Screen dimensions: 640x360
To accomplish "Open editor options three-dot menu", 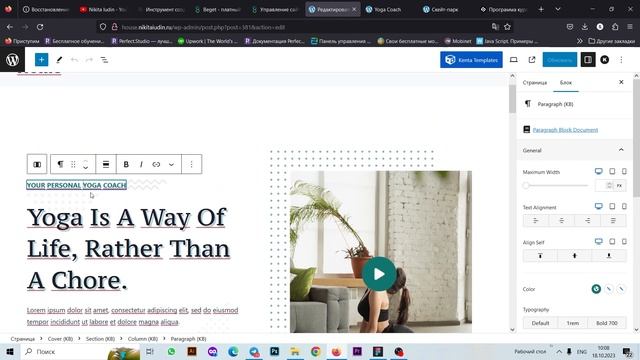I will click(621, 60).
